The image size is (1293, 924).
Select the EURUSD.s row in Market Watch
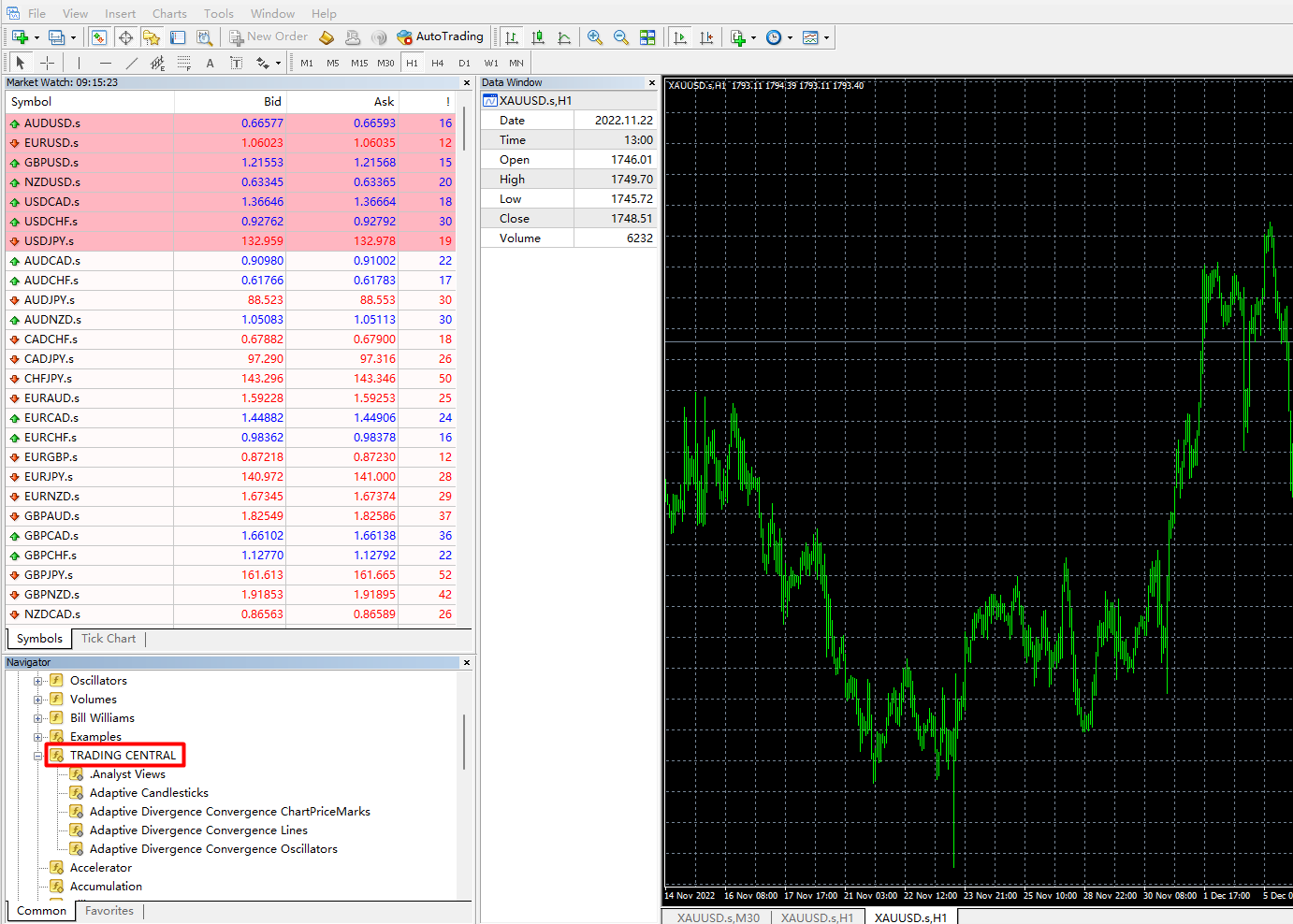[x=51, y=143]
